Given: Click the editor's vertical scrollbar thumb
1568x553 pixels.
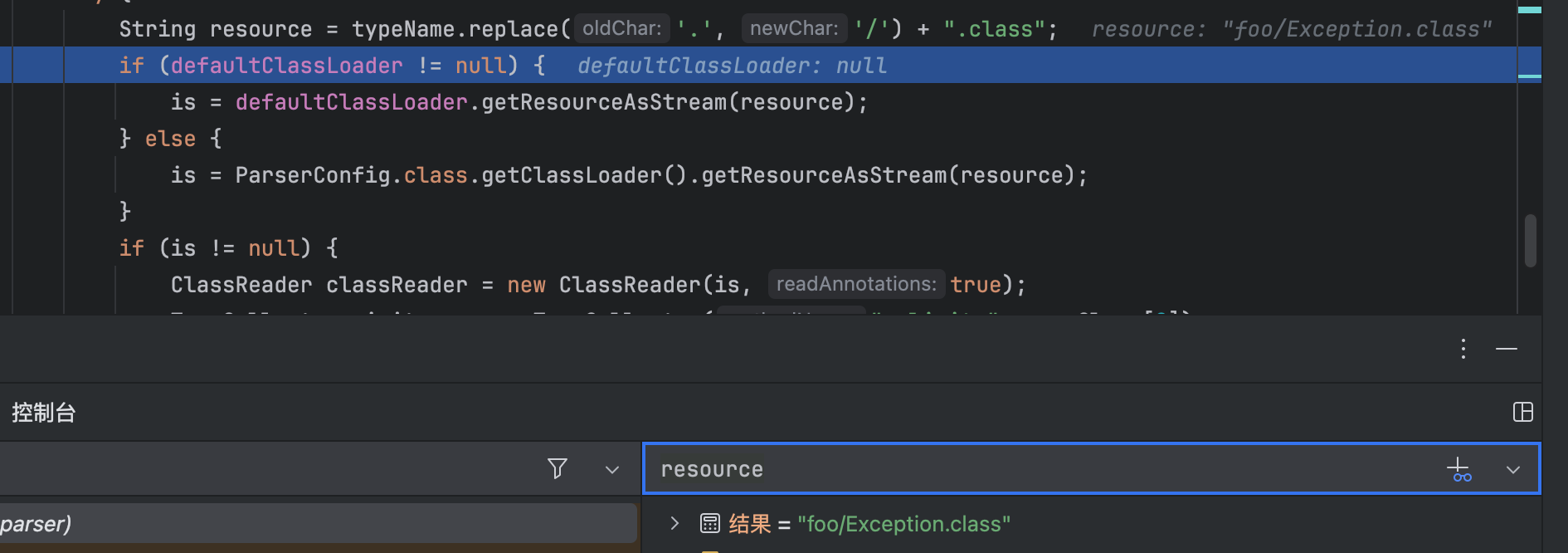Looking at the screenshot, I should (x=1531, y=241).
